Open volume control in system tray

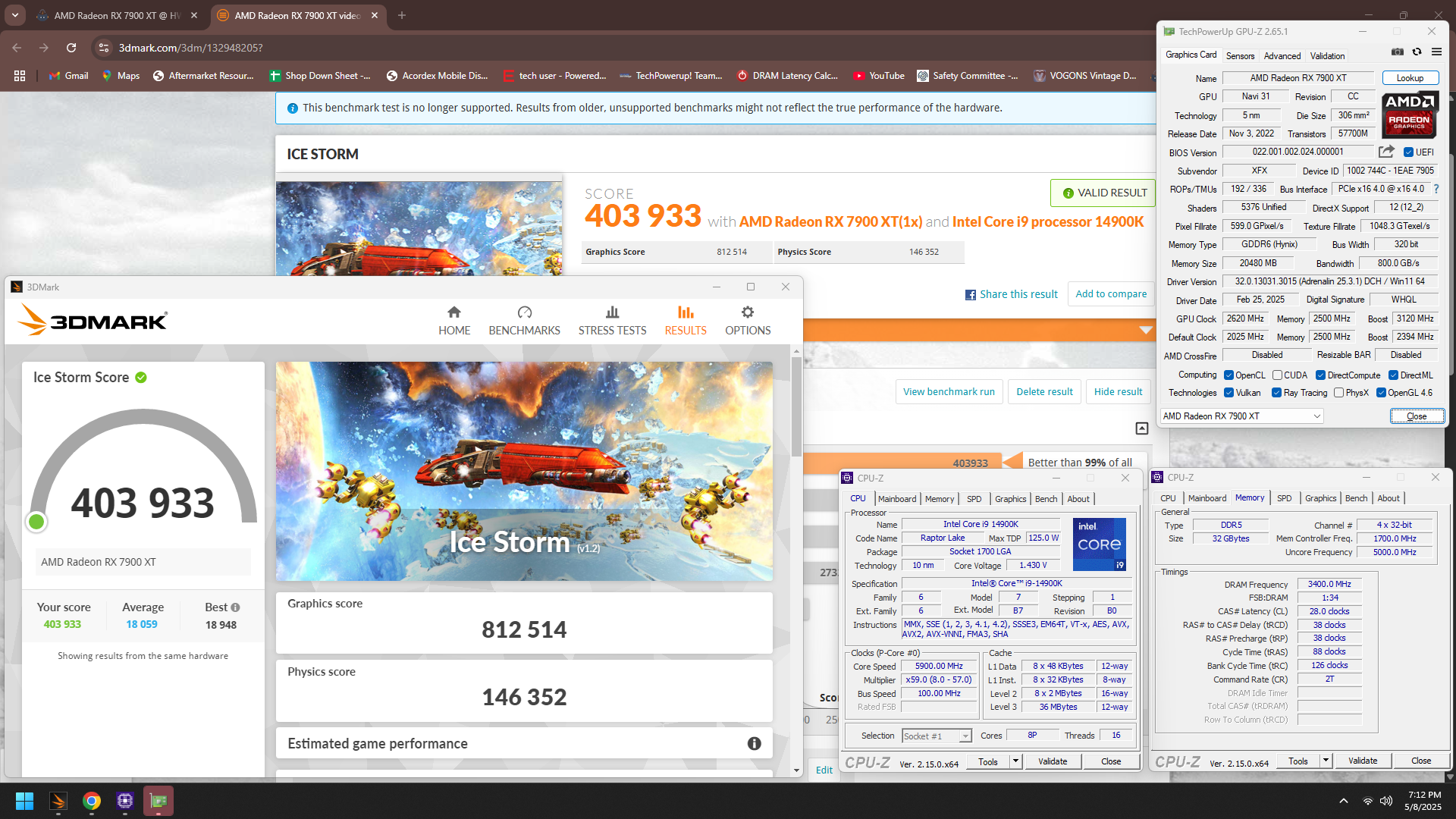pos(1386,801)
